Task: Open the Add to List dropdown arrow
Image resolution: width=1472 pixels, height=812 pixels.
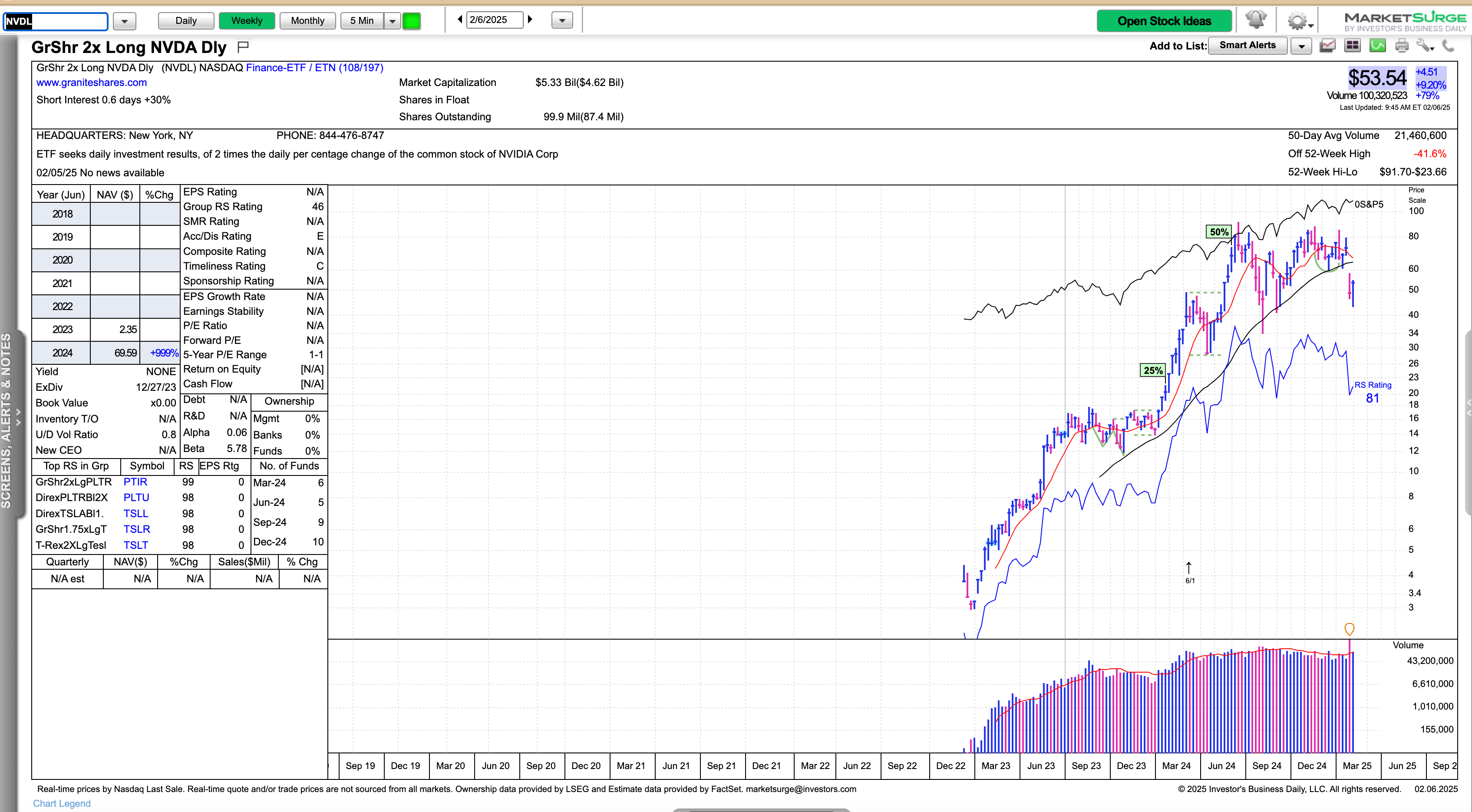Action: point(1301,46)
